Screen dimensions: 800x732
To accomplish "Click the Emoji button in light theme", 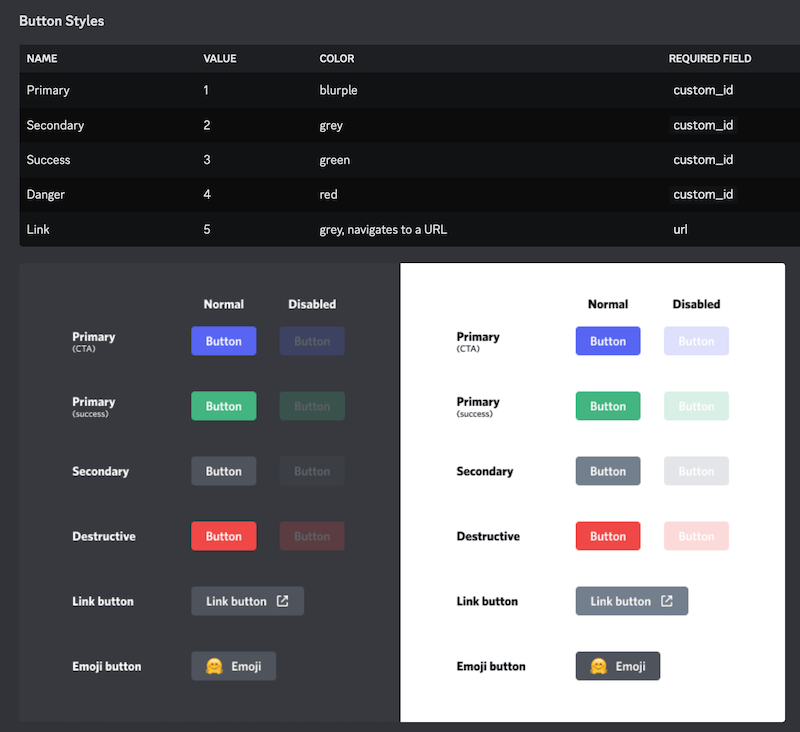I will point(618,666).
